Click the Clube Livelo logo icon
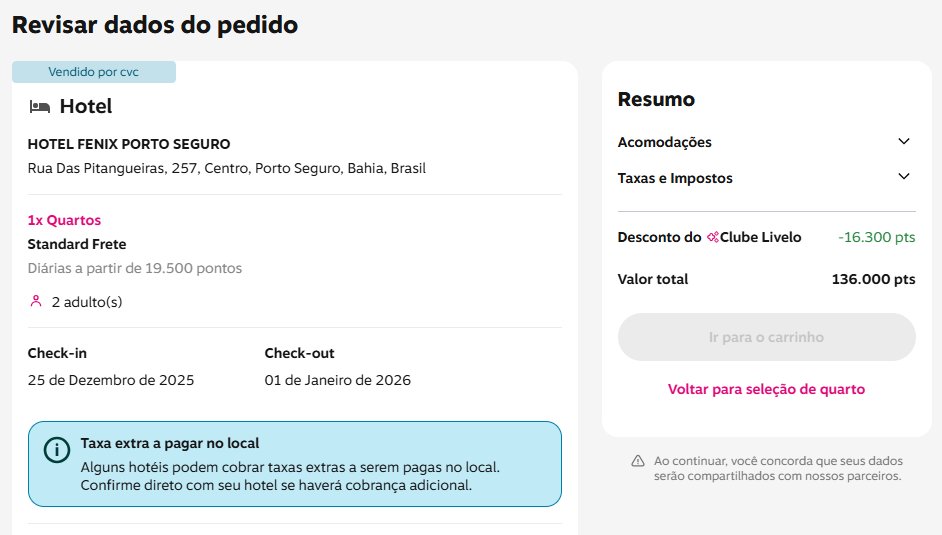942x535 pixels. (x=713, y=238)
